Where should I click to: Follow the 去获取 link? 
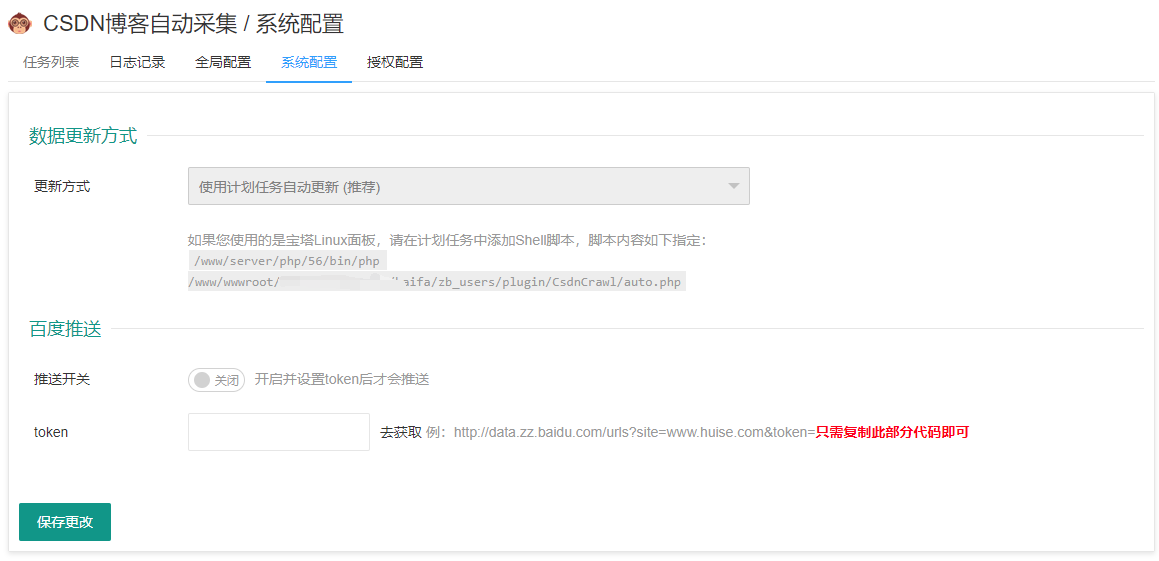pos(401,432)
